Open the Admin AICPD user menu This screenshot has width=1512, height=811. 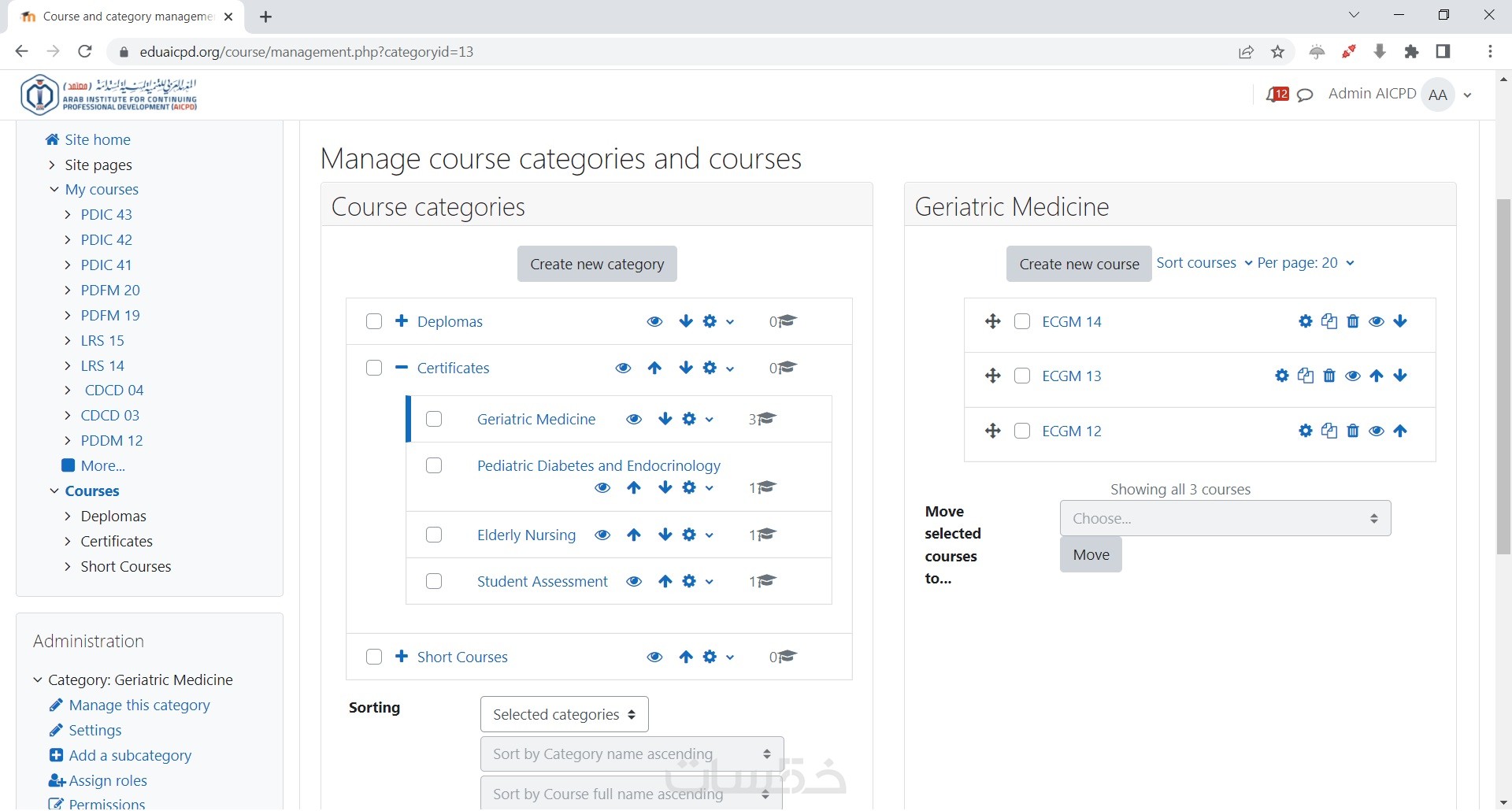pyautogui.click(x=1400, y=94)
